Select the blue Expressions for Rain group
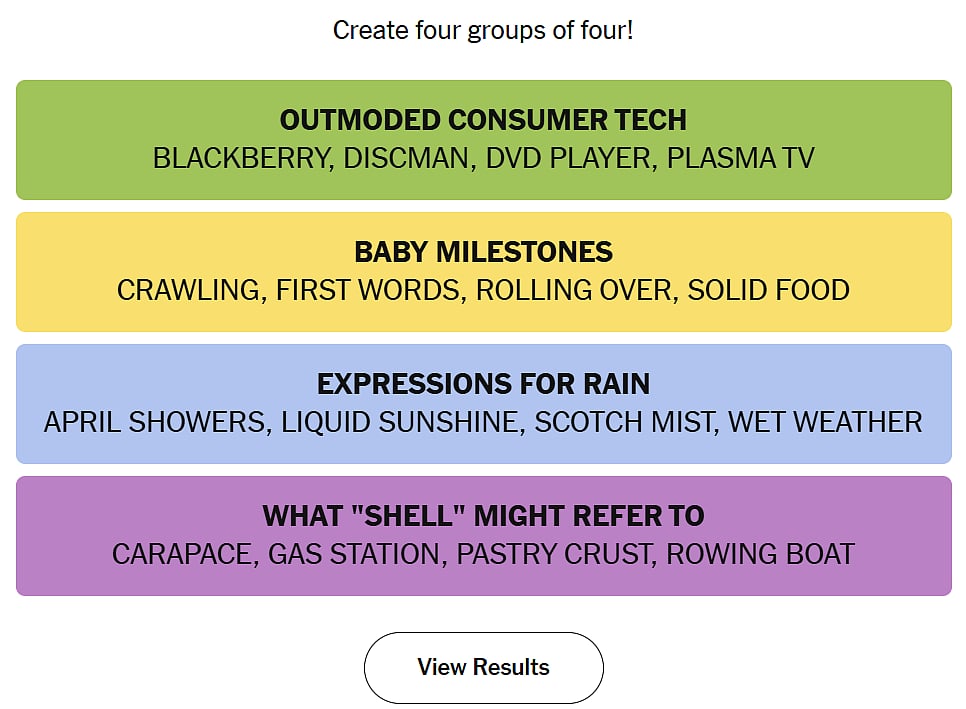The height and width of the screenshot is (709, 966). click(484, 404)
